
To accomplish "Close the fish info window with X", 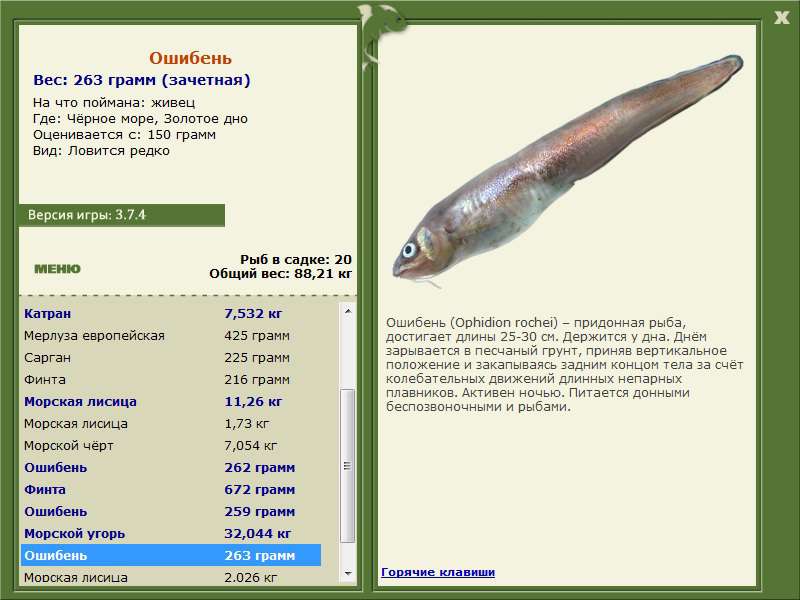I will 781,18.
